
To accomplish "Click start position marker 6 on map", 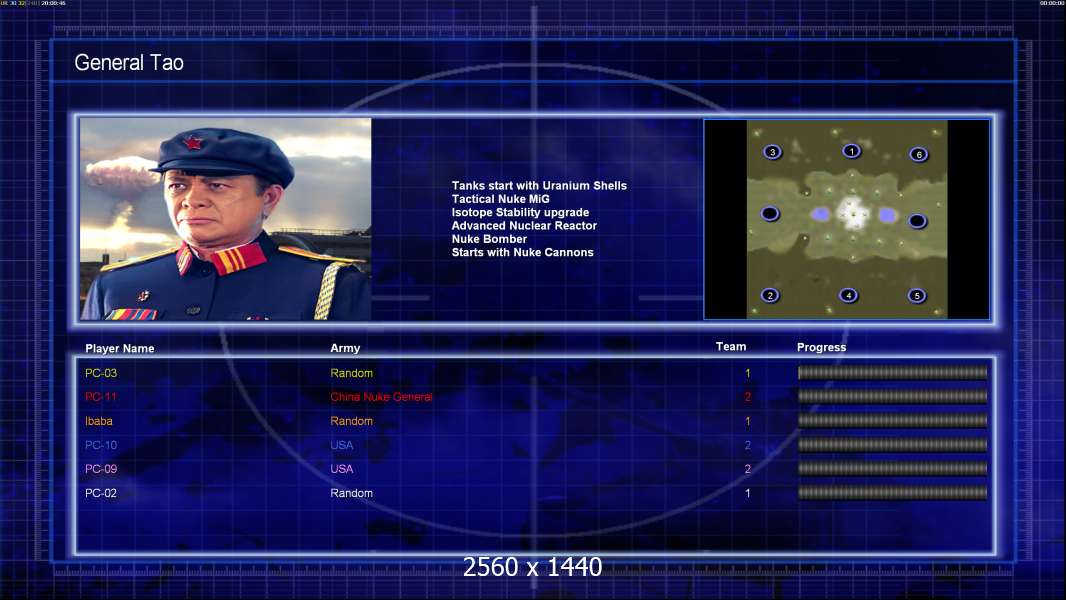I will [x=919, y=154].
